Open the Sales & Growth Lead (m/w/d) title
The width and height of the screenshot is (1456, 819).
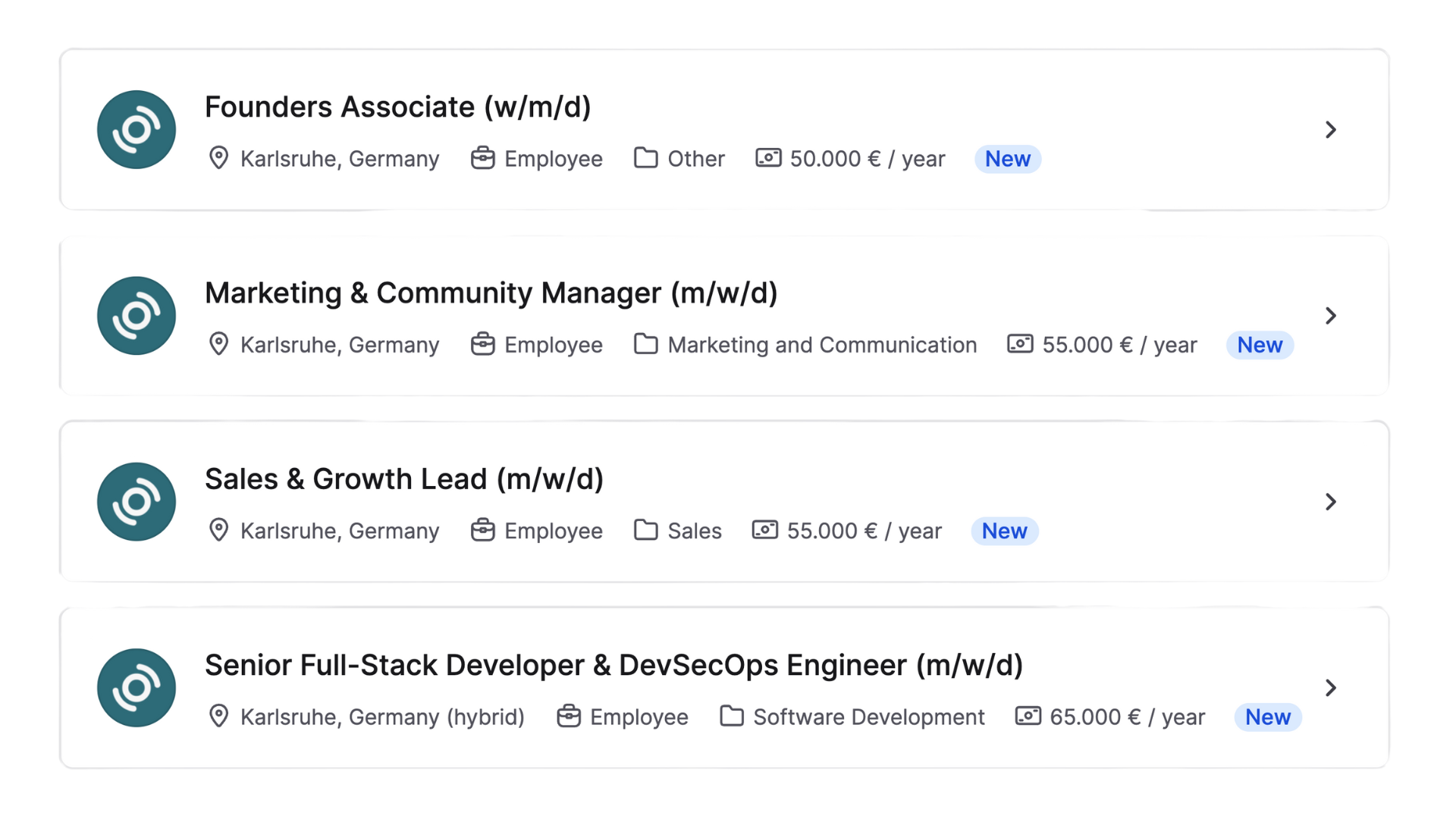click(403, 479)
